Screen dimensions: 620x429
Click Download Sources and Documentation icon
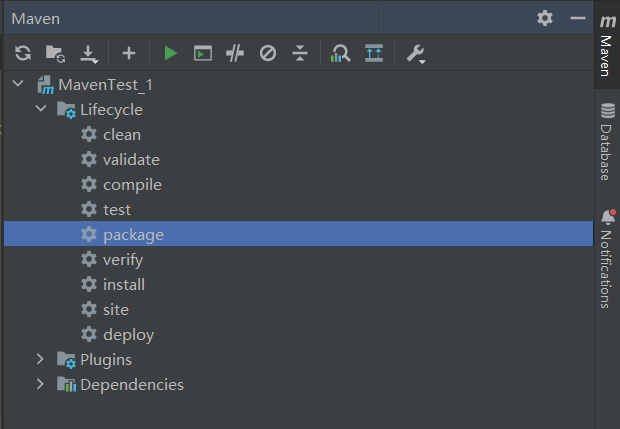pos(88,53)
